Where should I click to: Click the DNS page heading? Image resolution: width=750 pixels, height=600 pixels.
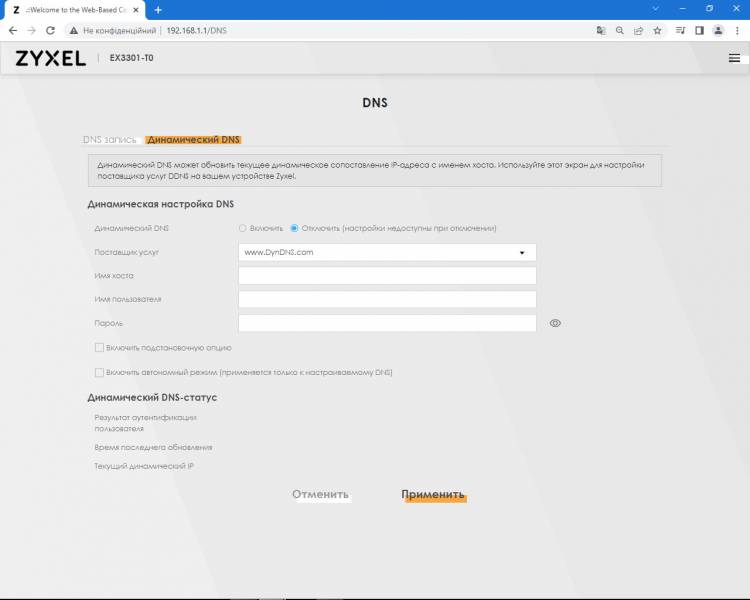375,103
